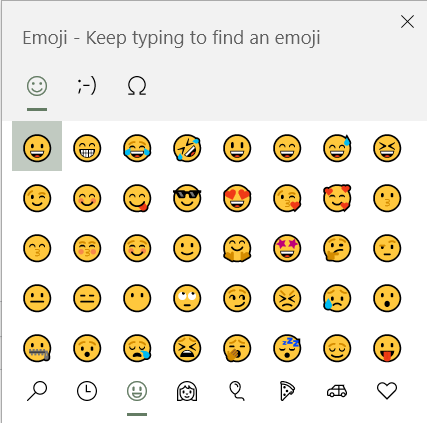This screenshot has height=423, width=427.
Task: Close the emoji picker panel
Action: (407, 22)
